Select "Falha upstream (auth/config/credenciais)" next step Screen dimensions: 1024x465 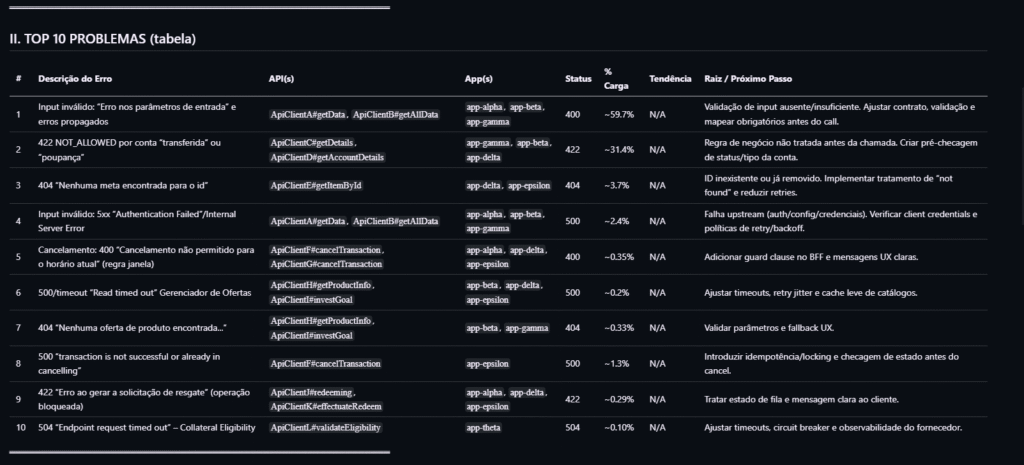(x=840, y=221)
